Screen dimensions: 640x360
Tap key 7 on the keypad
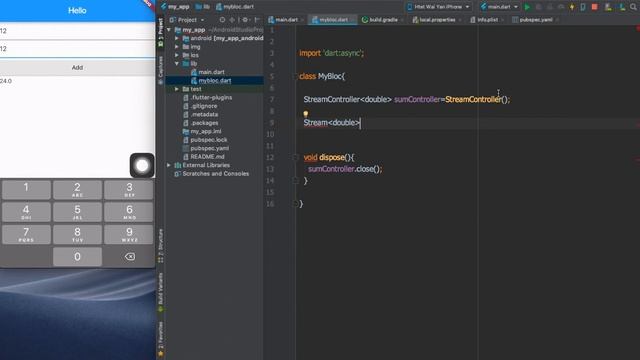26,234
